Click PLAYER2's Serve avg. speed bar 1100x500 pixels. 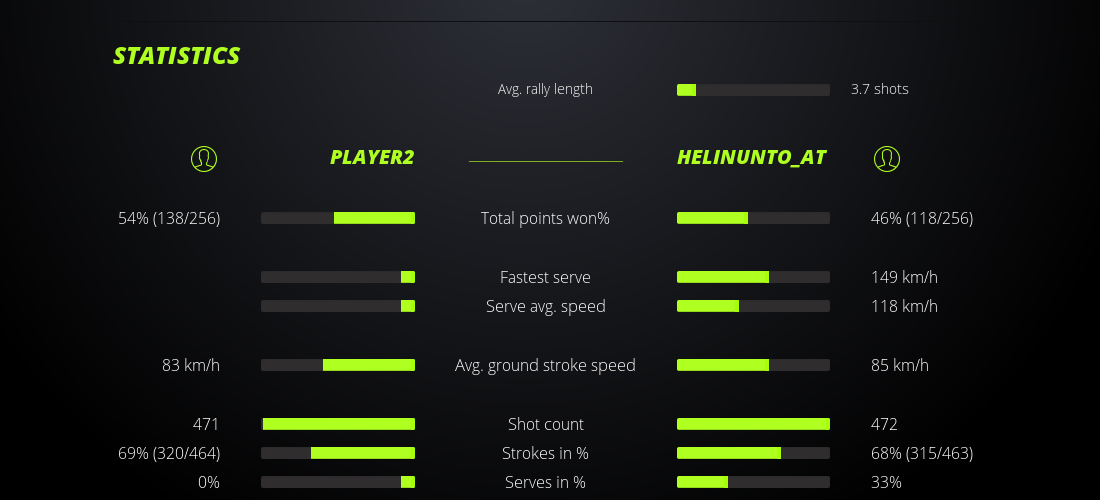tap(338, 306)
